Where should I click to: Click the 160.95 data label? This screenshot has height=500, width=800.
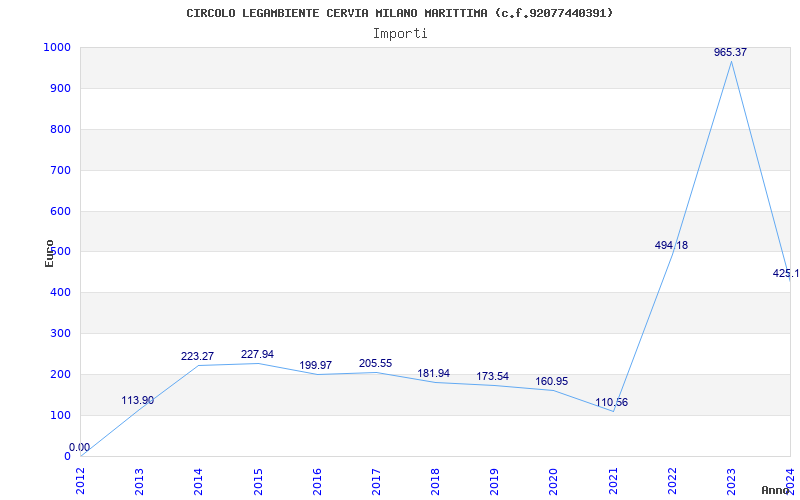(x=552, y=382)
